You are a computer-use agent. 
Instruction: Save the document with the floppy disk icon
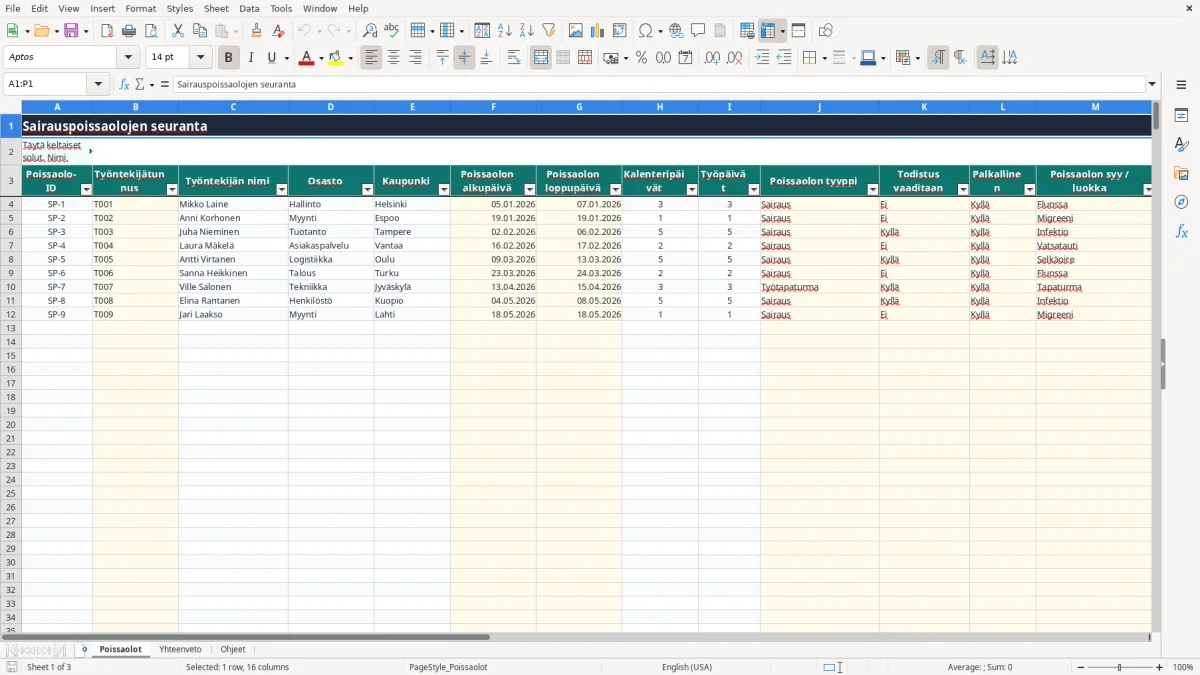click(70, 31)
